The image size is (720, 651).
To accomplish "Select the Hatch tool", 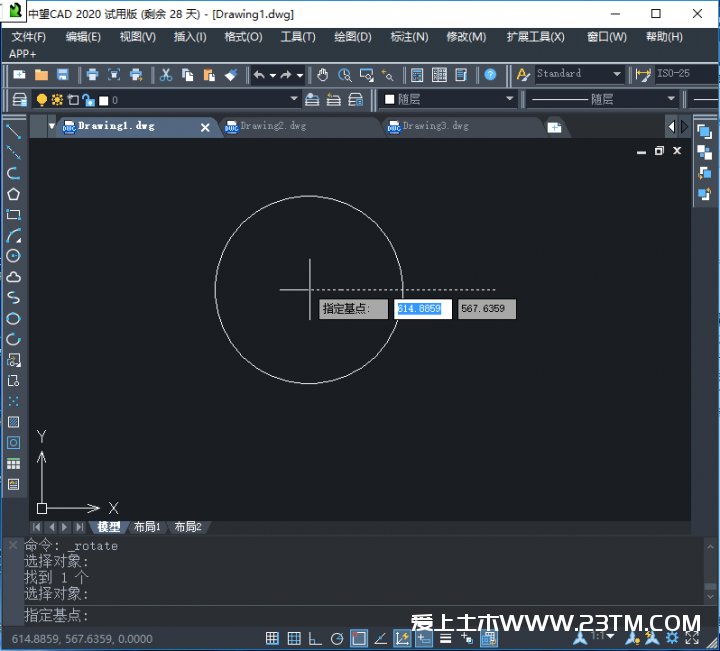I will click(13, 422).
